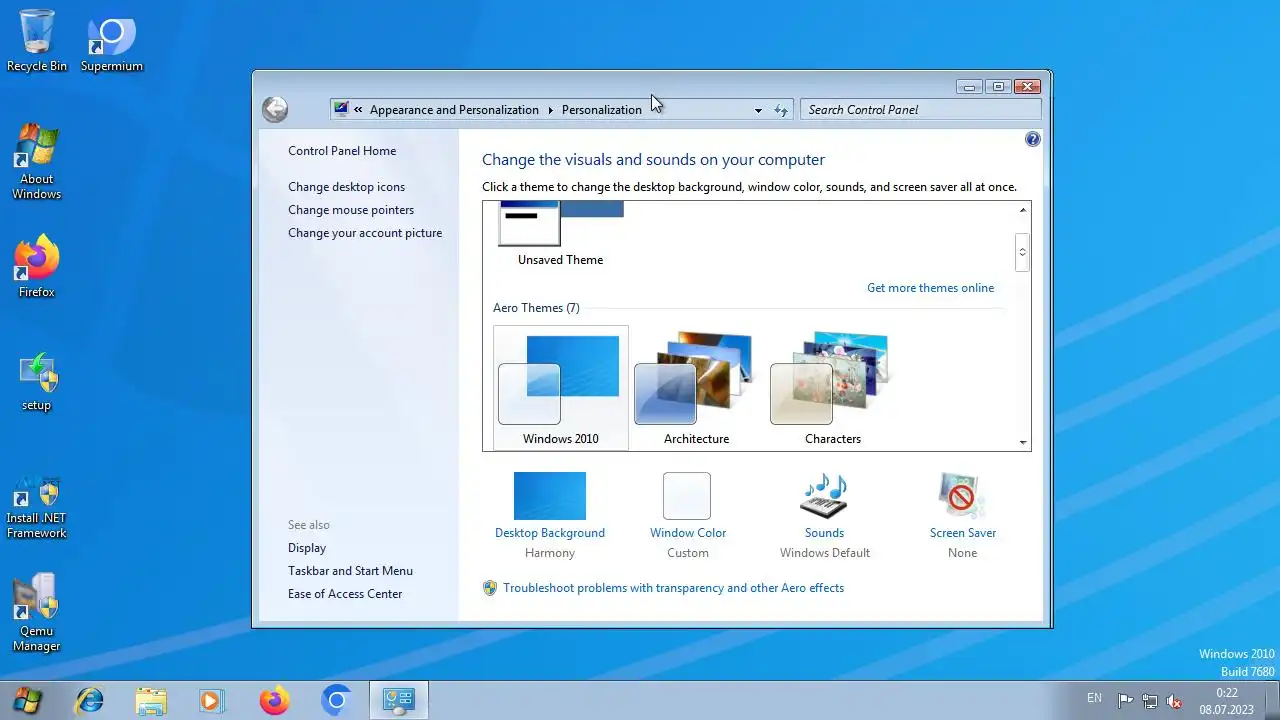Launch Firefox from the taskbar
This screenshot has width=1280, height=720.
(274, 700)
